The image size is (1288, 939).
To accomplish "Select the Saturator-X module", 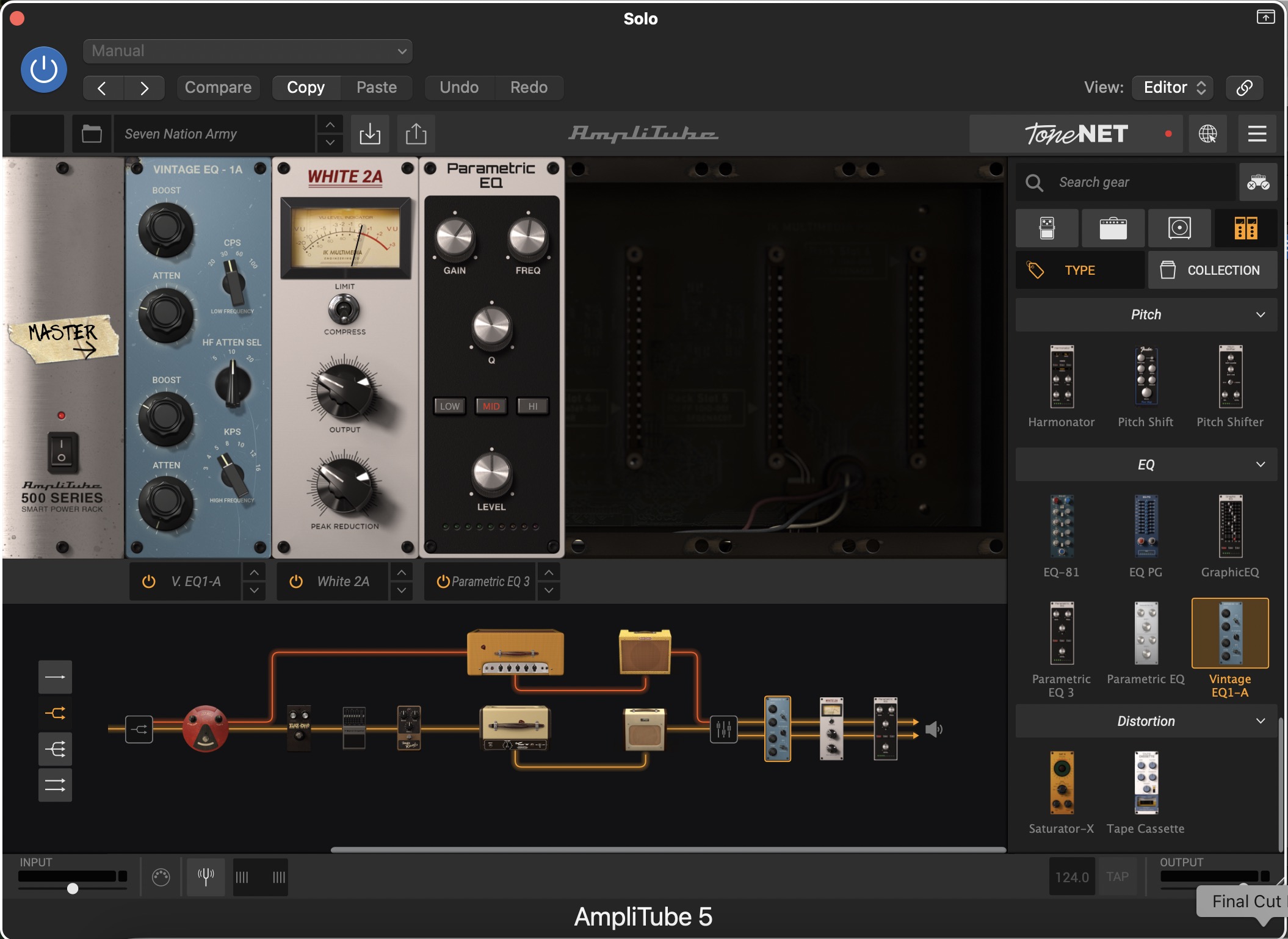I will 1062,792.
